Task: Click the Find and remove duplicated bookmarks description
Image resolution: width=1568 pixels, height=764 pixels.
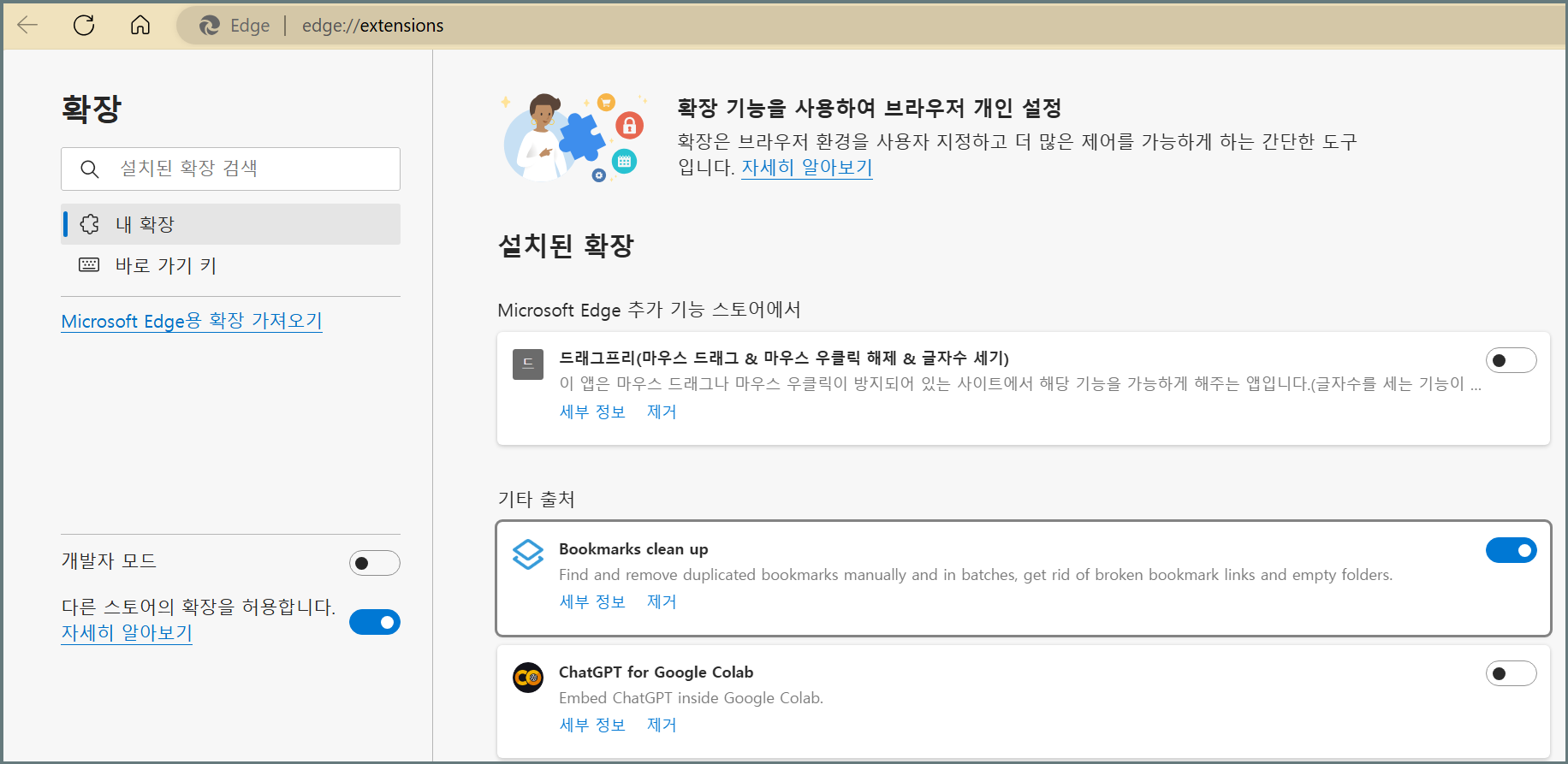Action: [x=976, y=575]
